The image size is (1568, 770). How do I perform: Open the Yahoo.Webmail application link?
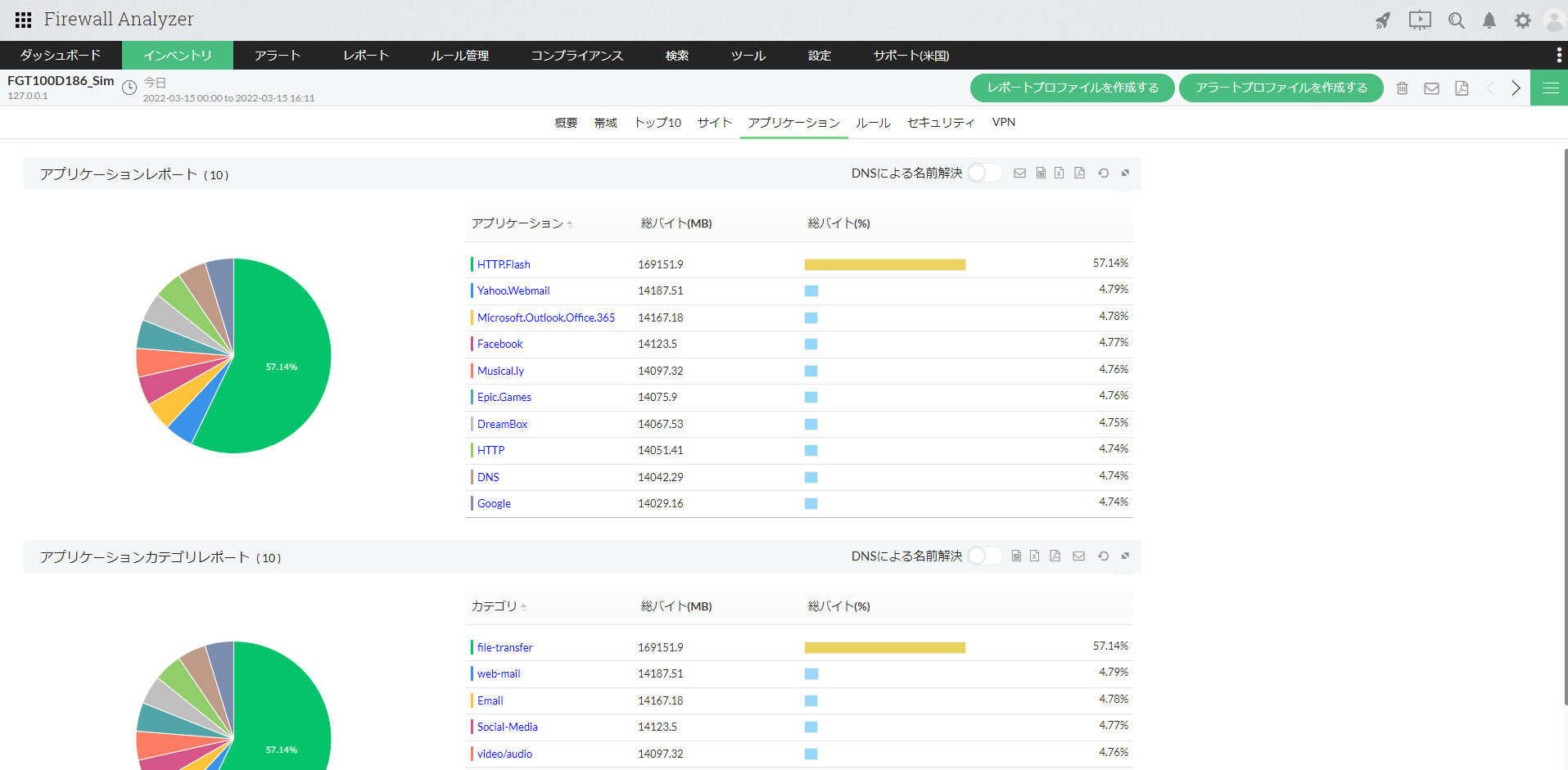[x=513, y=290]
